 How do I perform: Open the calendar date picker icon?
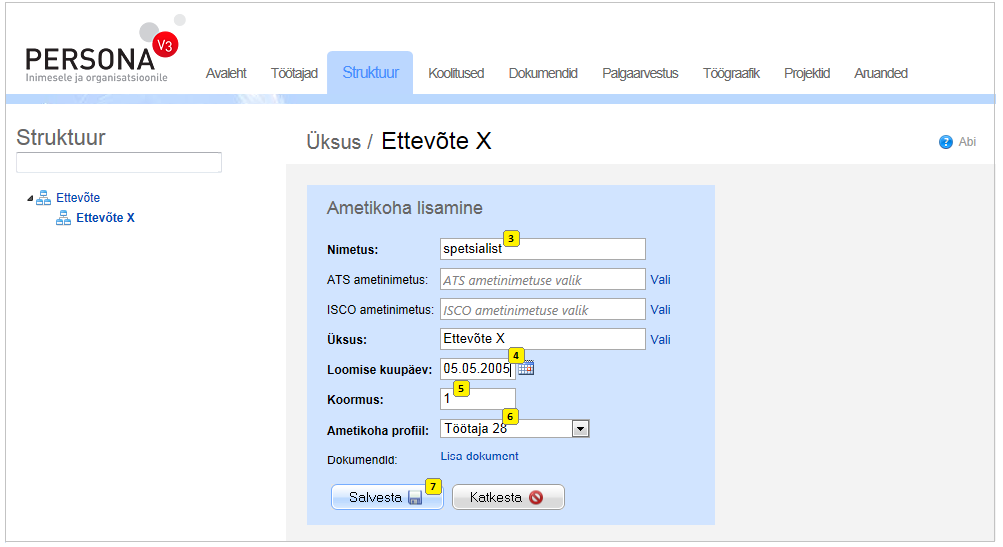[526, 369]
